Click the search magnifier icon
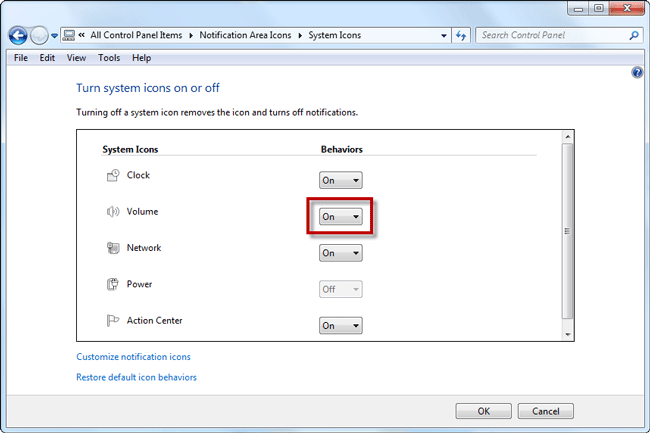Viewport: 650px width, 433px height. tap(634, 36)
